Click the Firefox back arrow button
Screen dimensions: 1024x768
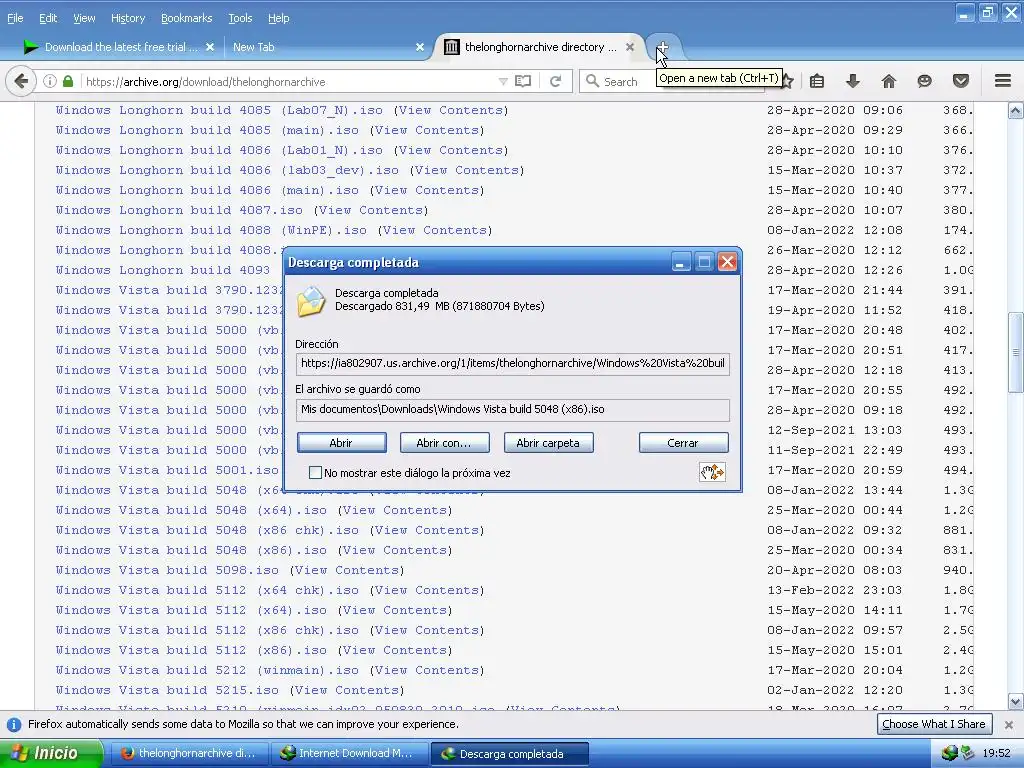(21, 82)
